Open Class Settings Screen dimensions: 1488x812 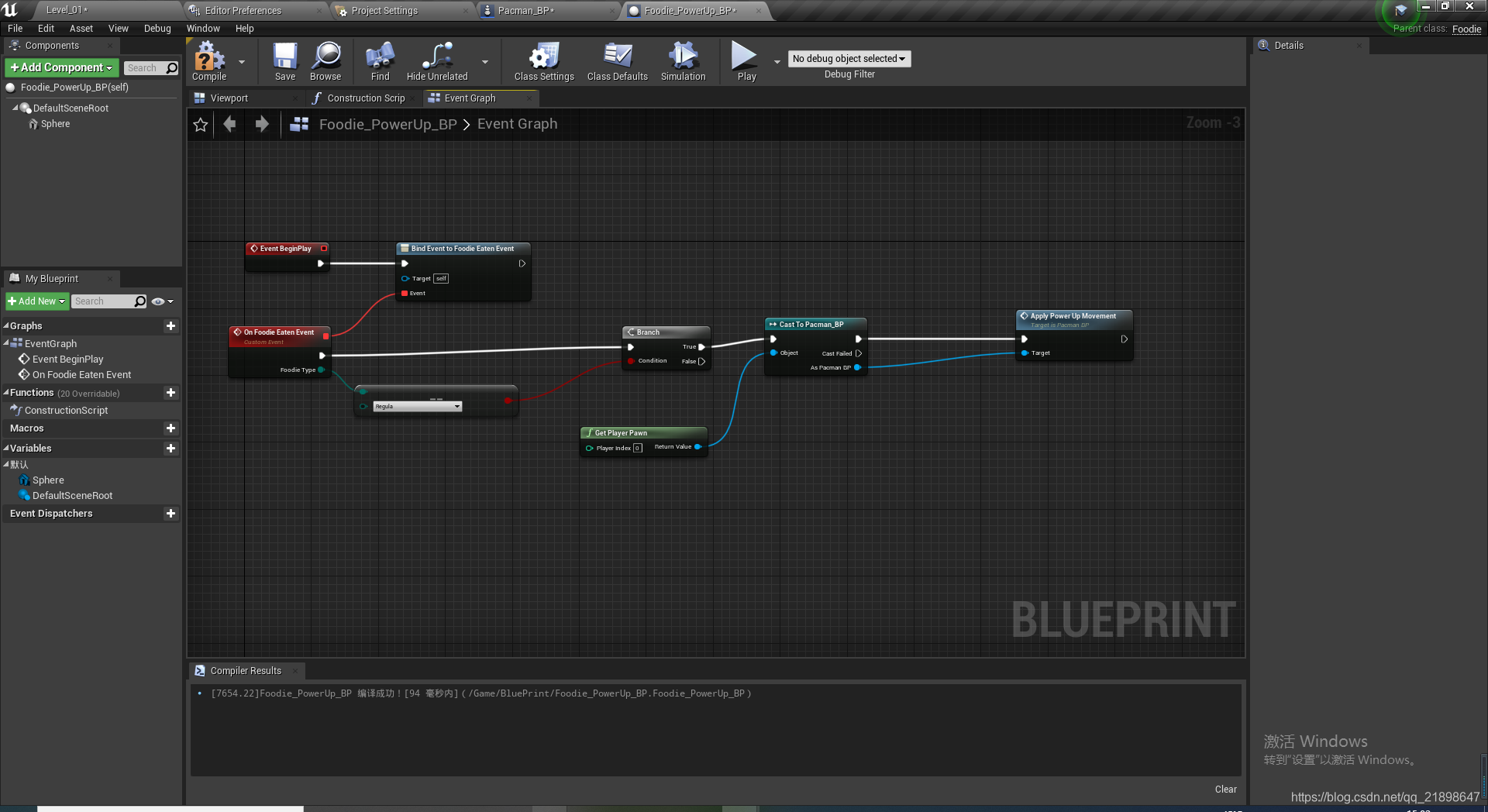pos(544,61)
